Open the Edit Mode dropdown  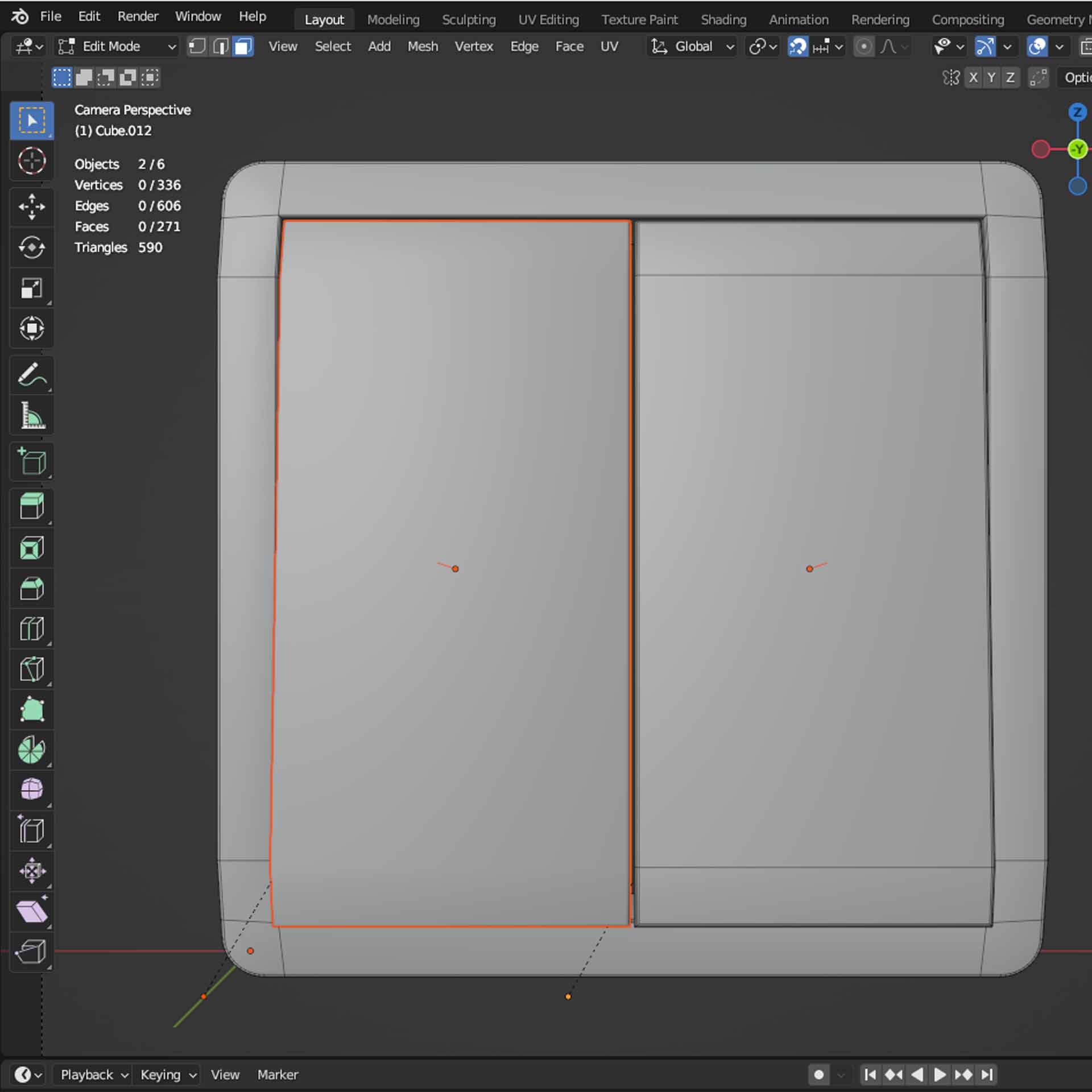(x=117, y=47)
